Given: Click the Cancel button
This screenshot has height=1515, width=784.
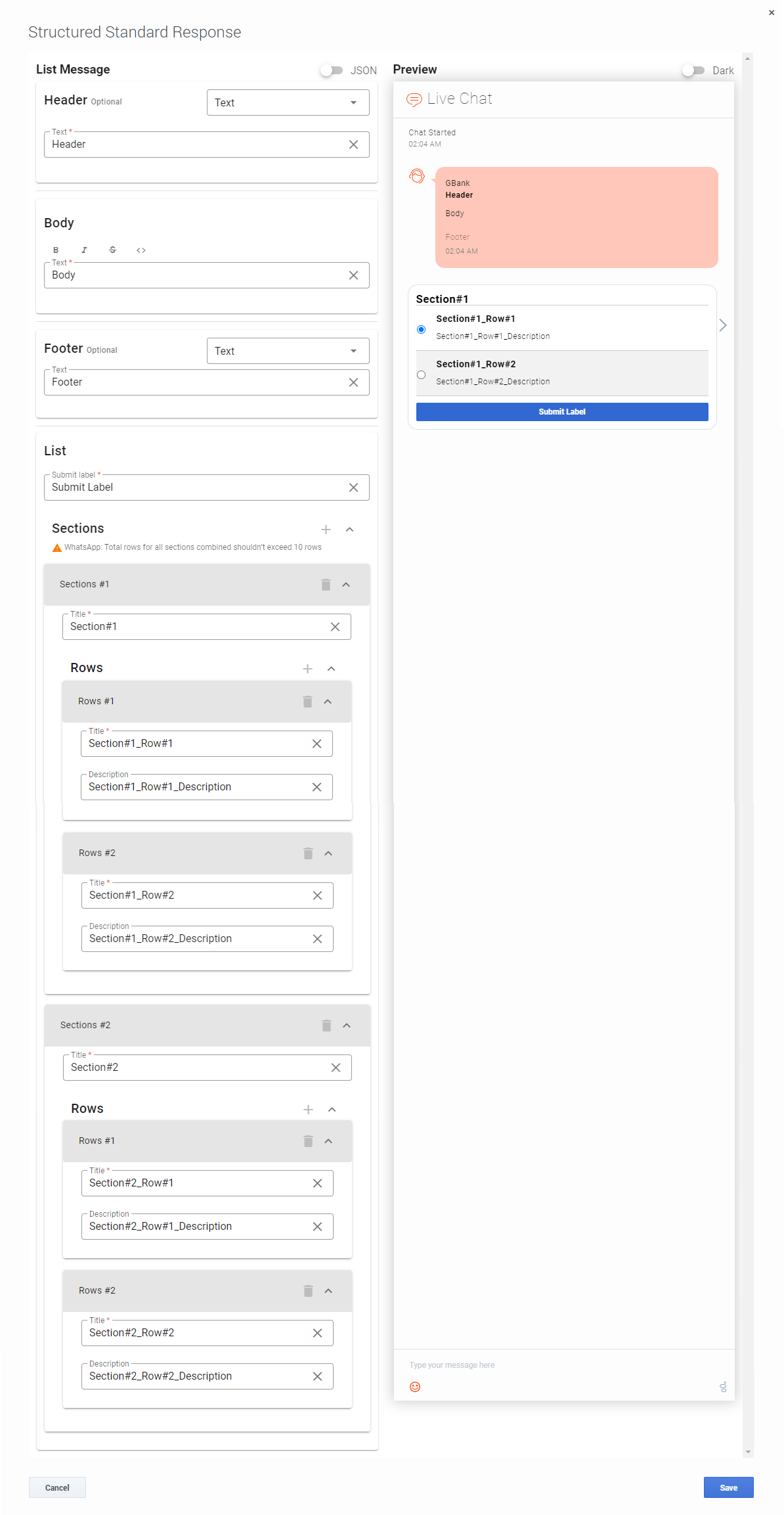Looking at the screenshot, I should (57, 1487).
